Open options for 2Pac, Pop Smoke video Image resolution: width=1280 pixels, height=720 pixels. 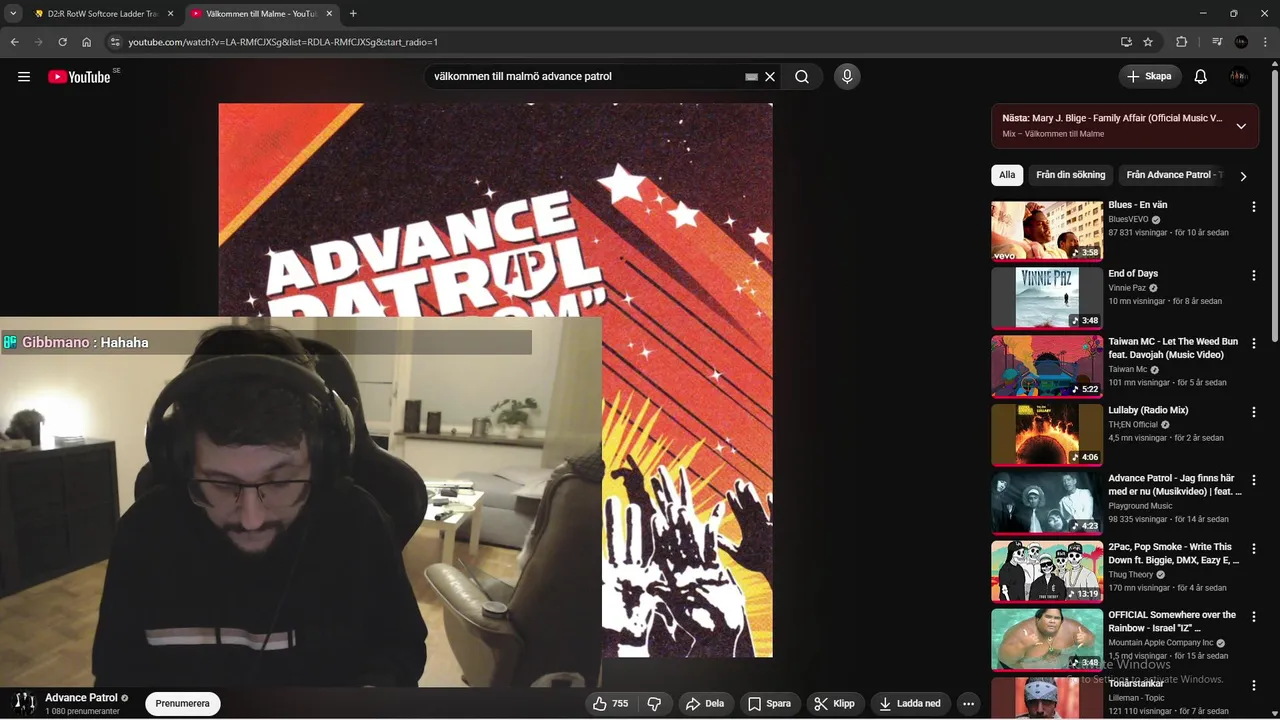point(1254,548)
